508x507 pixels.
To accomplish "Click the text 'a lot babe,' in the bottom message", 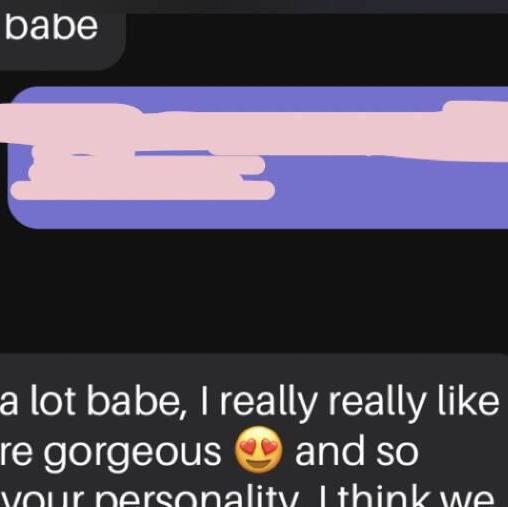I will pos(95,402).
